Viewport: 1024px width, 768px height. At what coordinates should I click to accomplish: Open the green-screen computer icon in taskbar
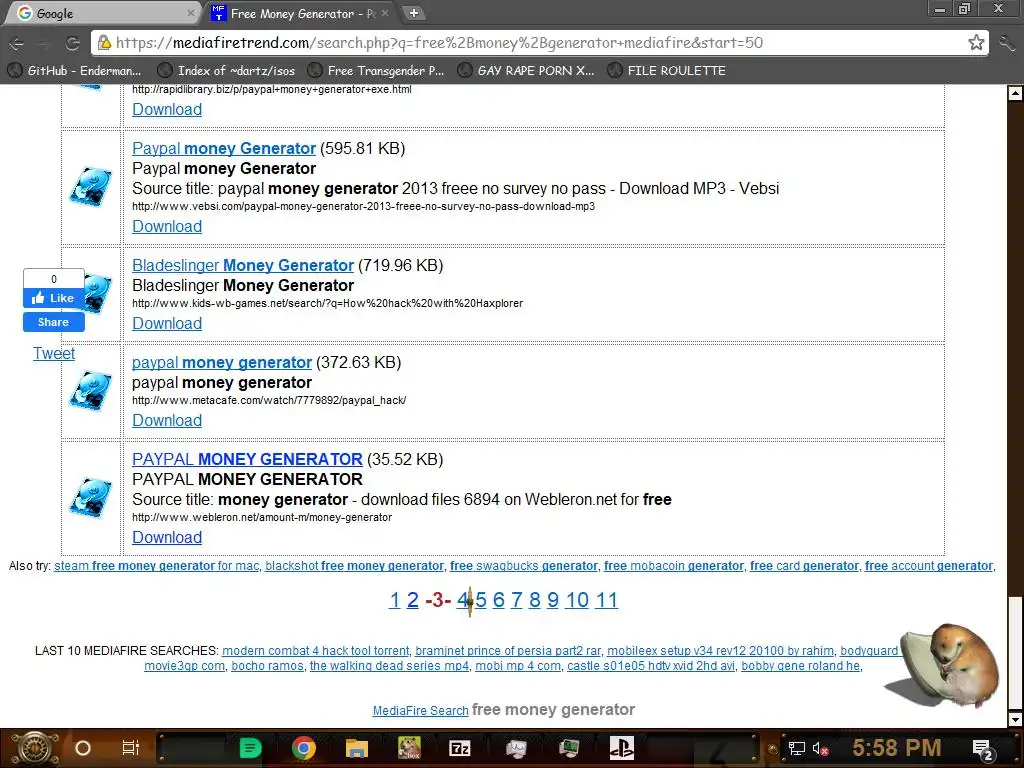[568, 748]
